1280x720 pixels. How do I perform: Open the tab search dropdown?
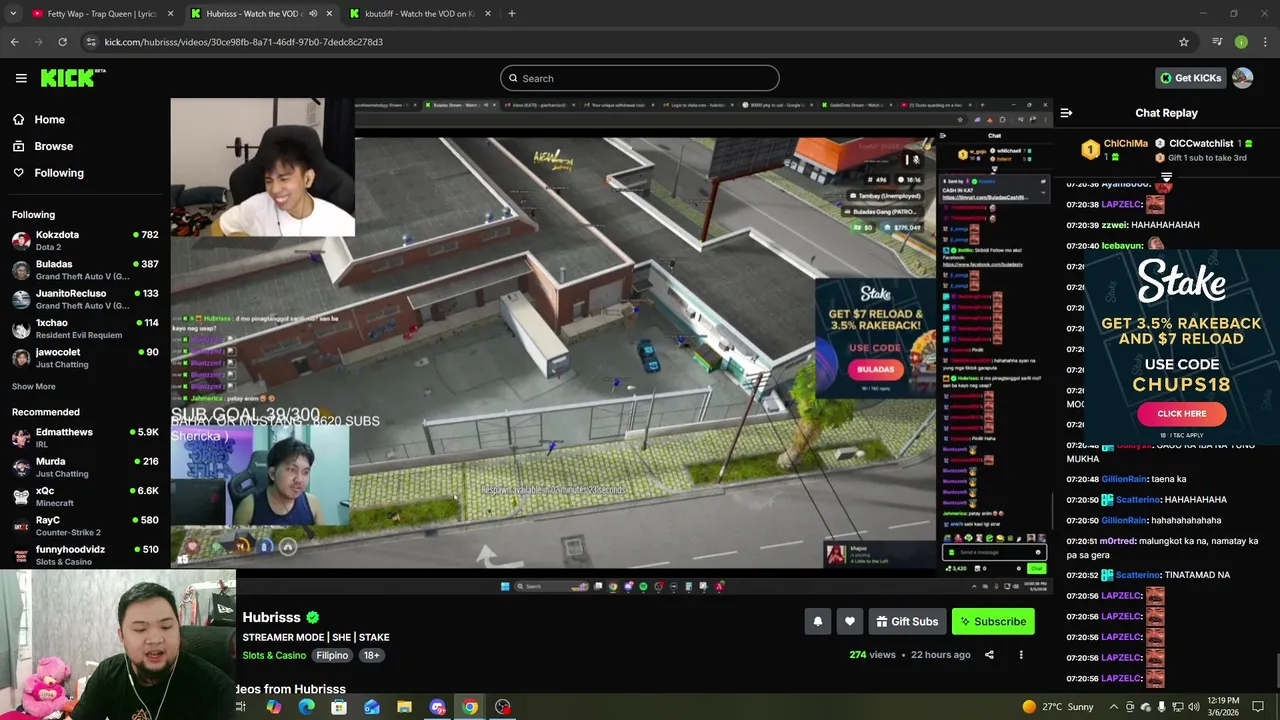[x=13, y=14]
